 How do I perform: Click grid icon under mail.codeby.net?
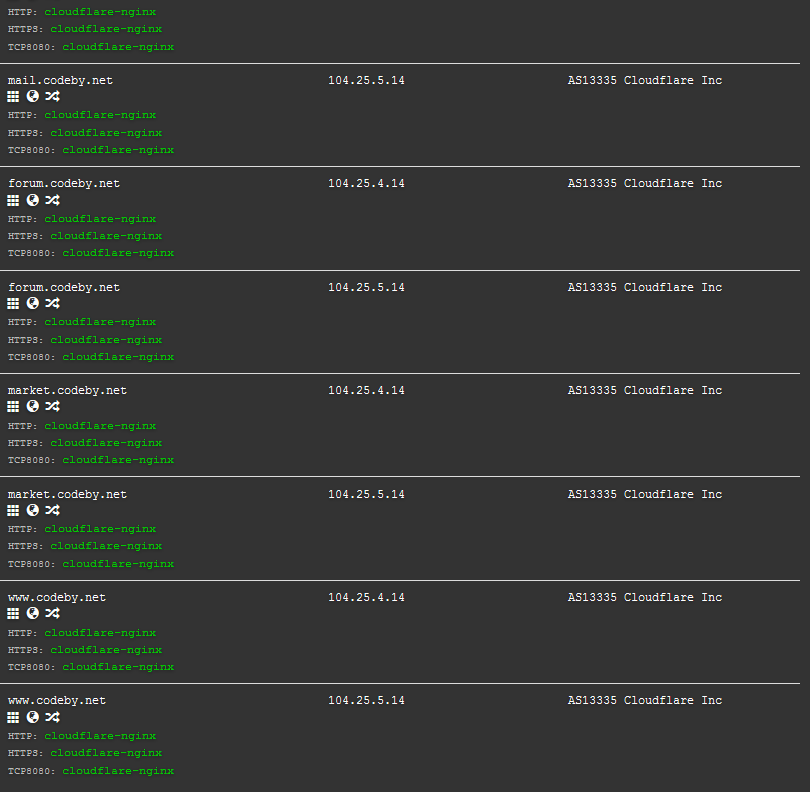point(13,97)
